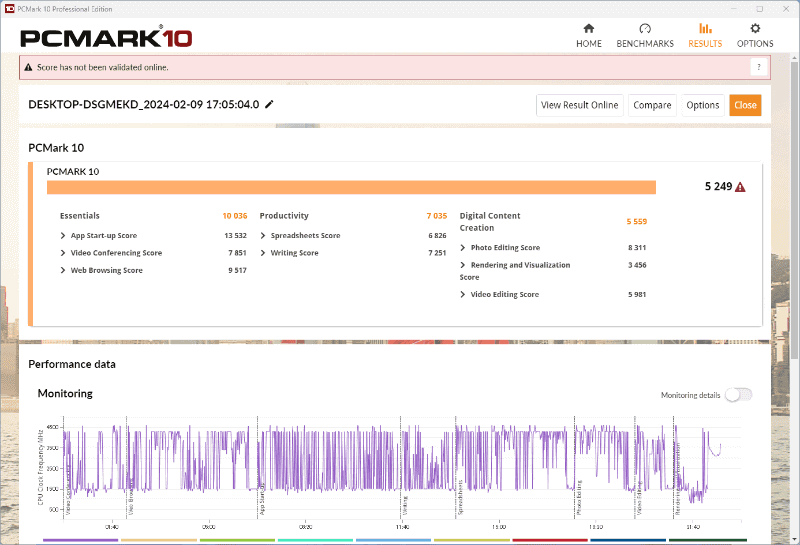Click the Essentials score 10 036
The width and height of the screenshot is (800, 545).
coord(235,216)
